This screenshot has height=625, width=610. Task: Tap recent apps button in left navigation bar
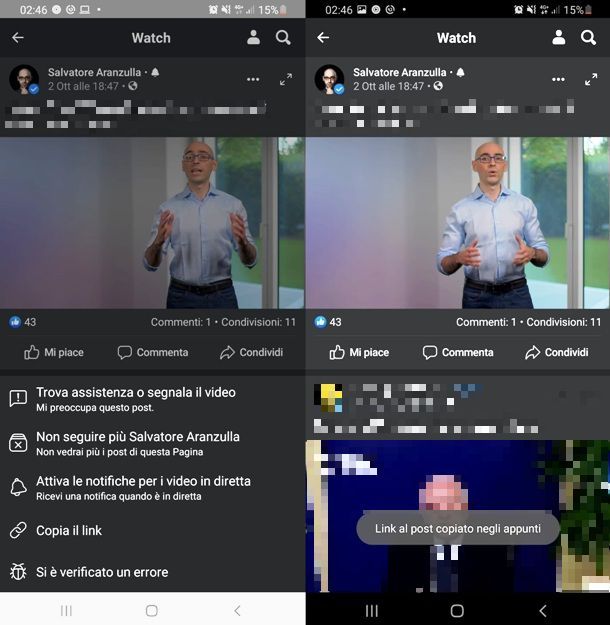tap(66, 610)
